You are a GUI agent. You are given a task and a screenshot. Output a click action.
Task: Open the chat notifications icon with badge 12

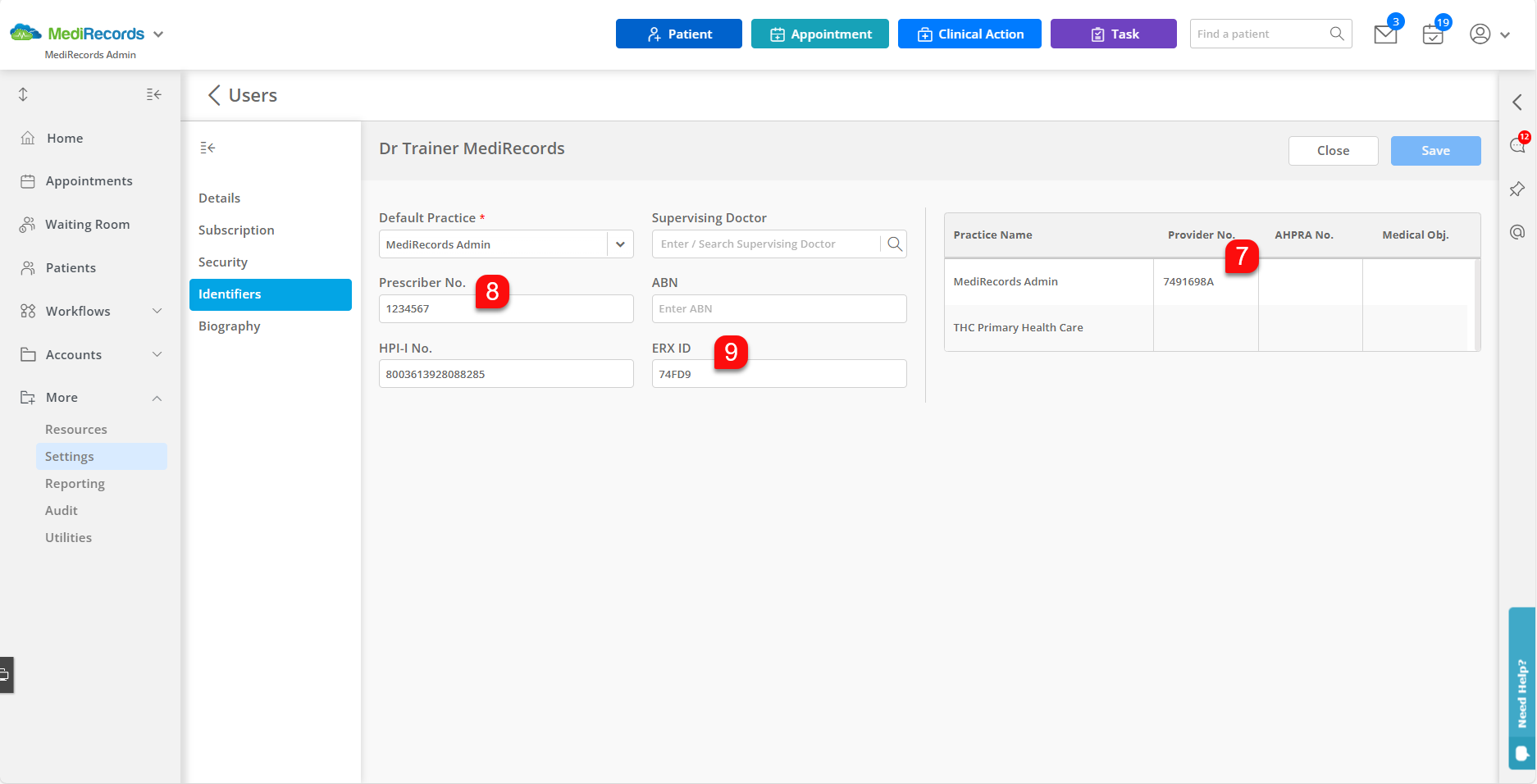pos(1517,145)
